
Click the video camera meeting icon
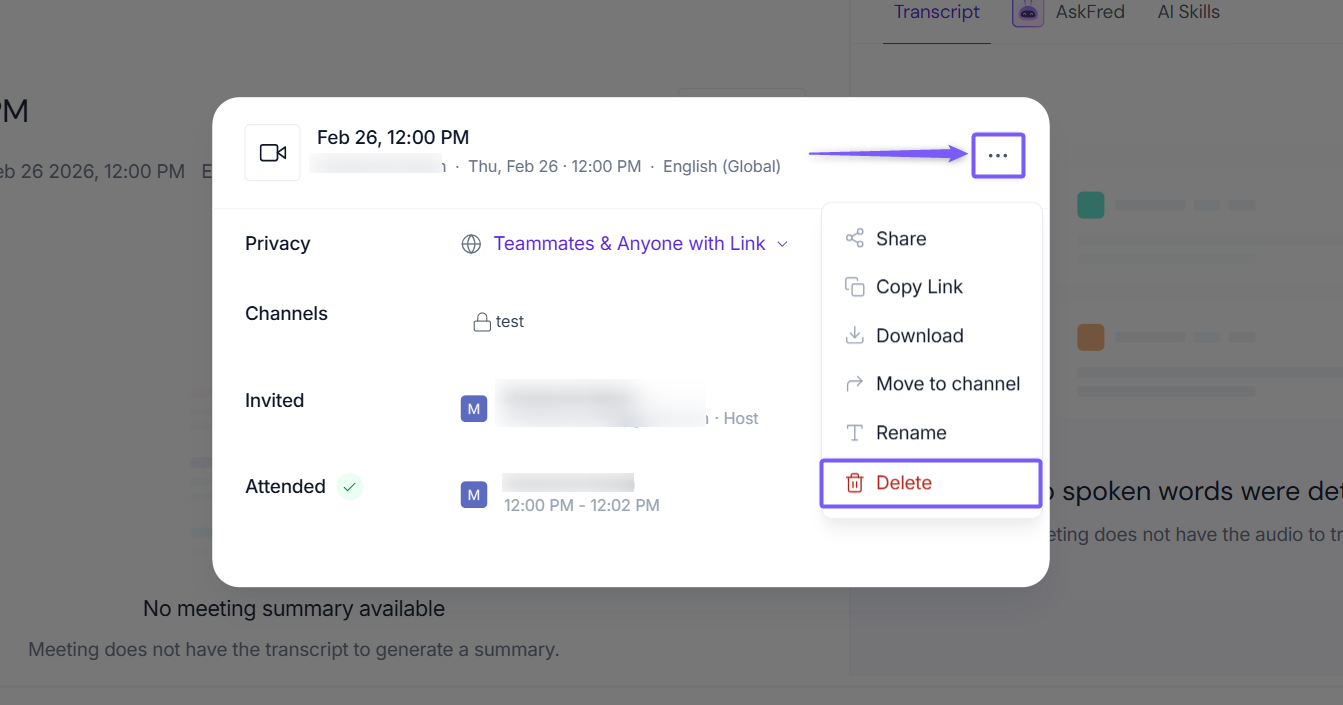[273, 153]
